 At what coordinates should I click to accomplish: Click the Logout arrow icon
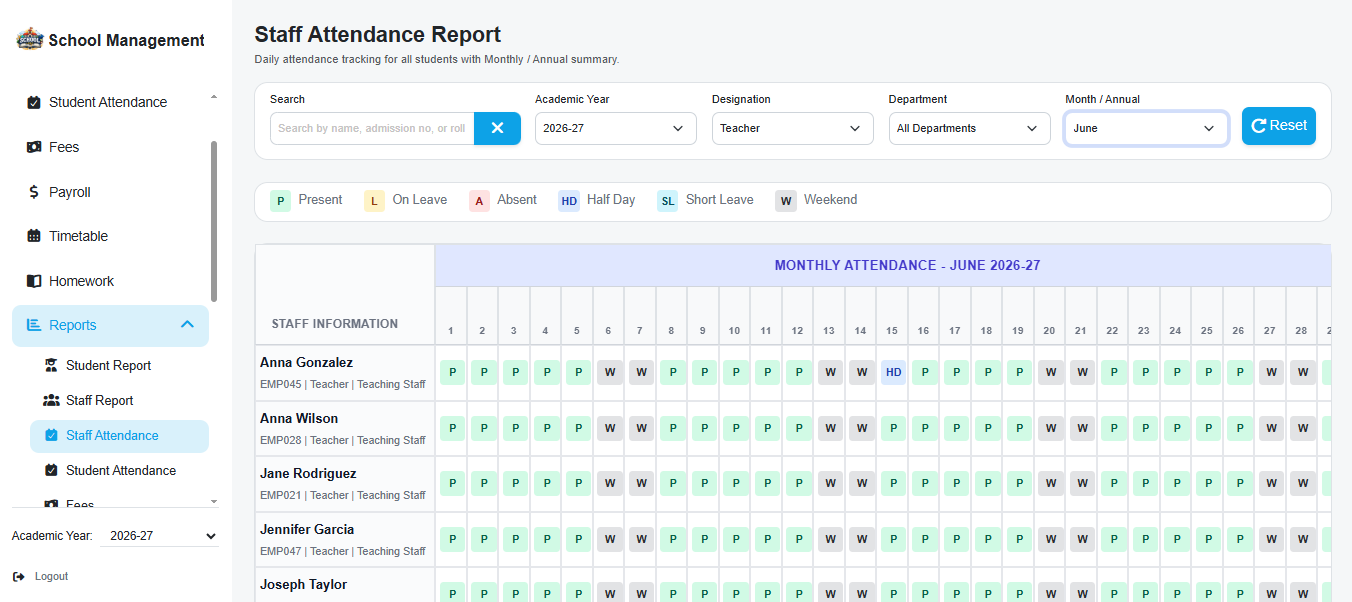coord(18,576)
